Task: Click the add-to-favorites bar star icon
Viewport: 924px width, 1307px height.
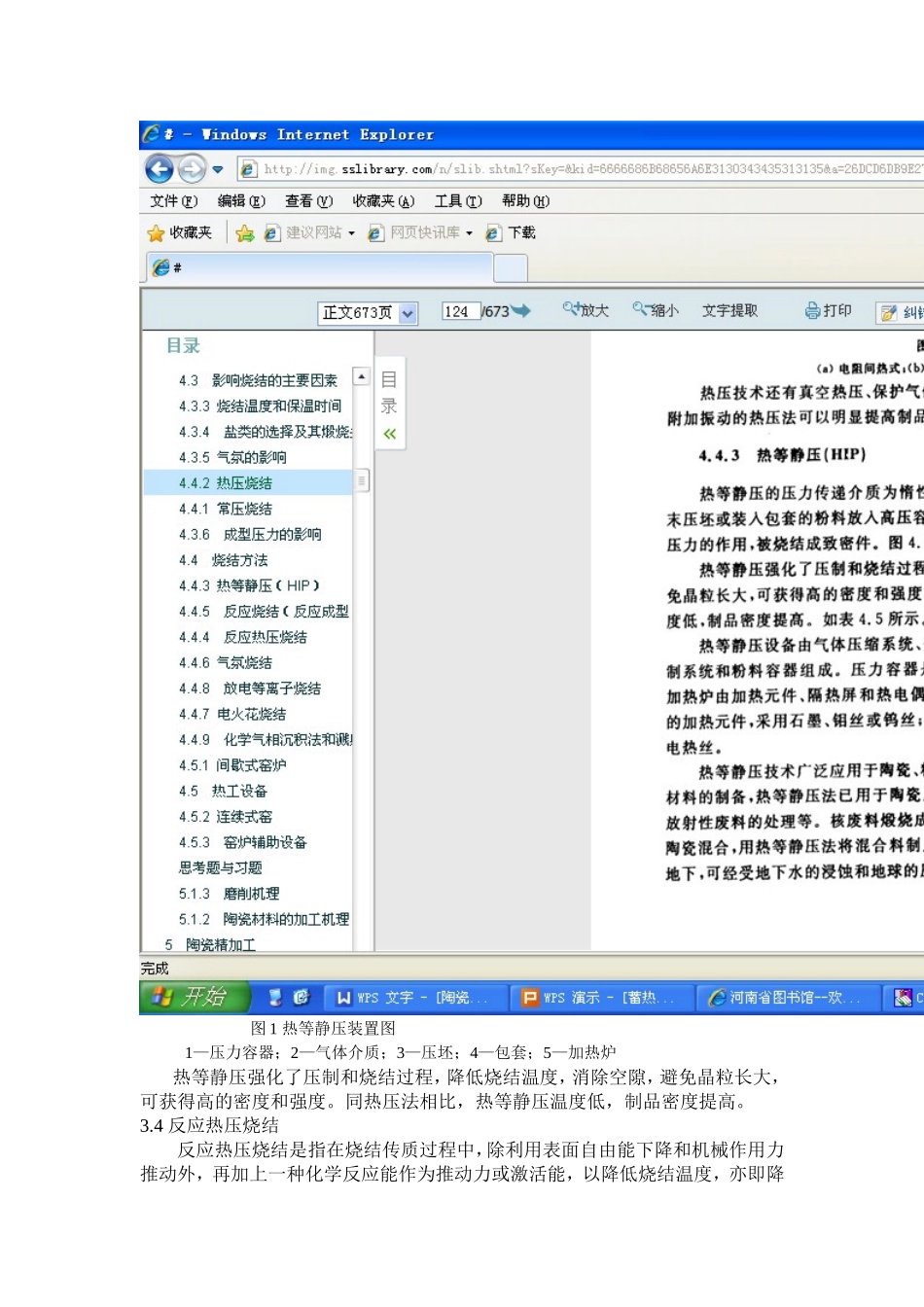Action: [x=245, y=233]
